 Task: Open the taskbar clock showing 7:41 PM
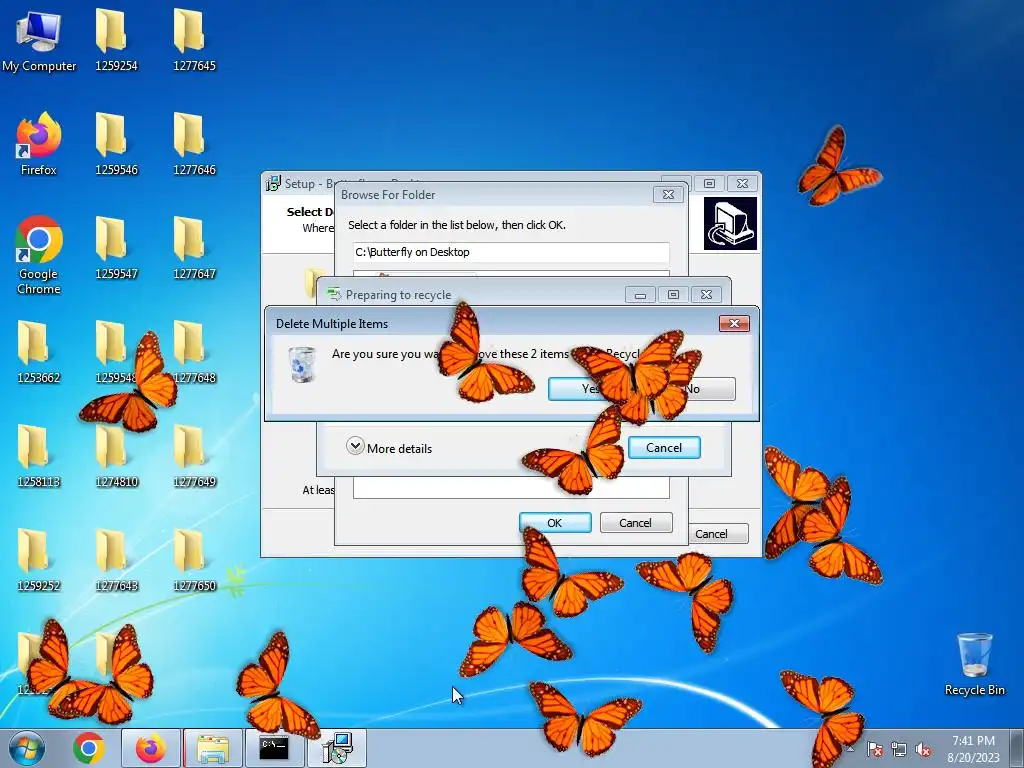coord(973,749)
